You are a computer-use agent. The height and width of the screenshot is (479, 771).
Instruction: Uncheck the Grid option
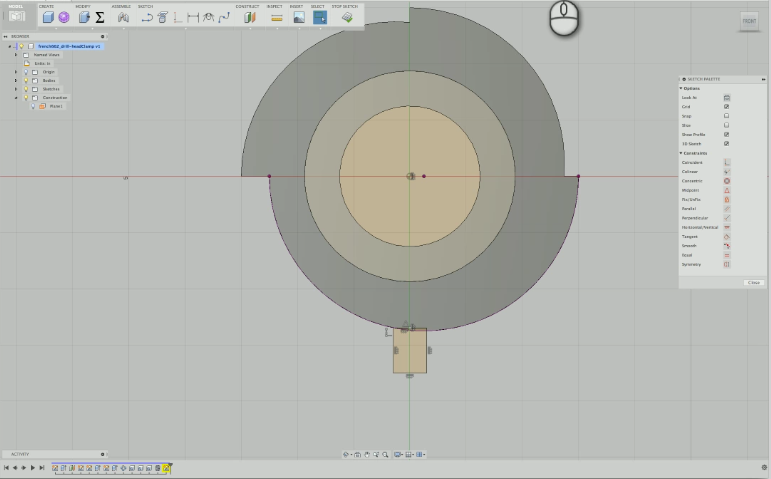[726, 107]
